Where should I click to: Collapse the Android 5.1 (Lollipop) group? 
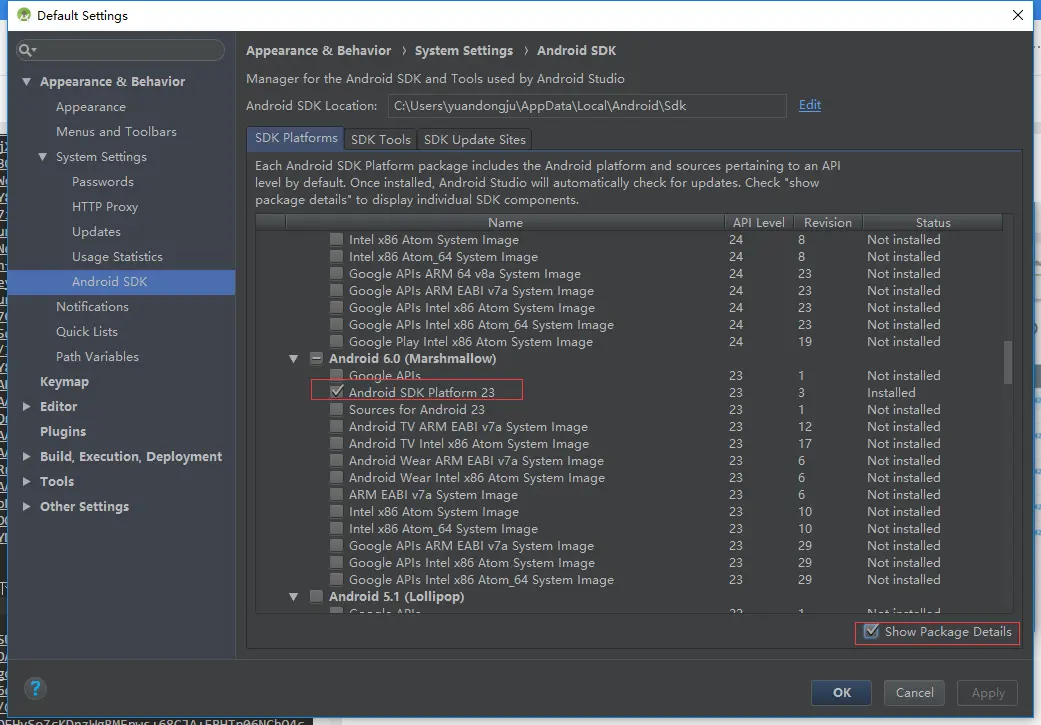click(x=293, y=596)
